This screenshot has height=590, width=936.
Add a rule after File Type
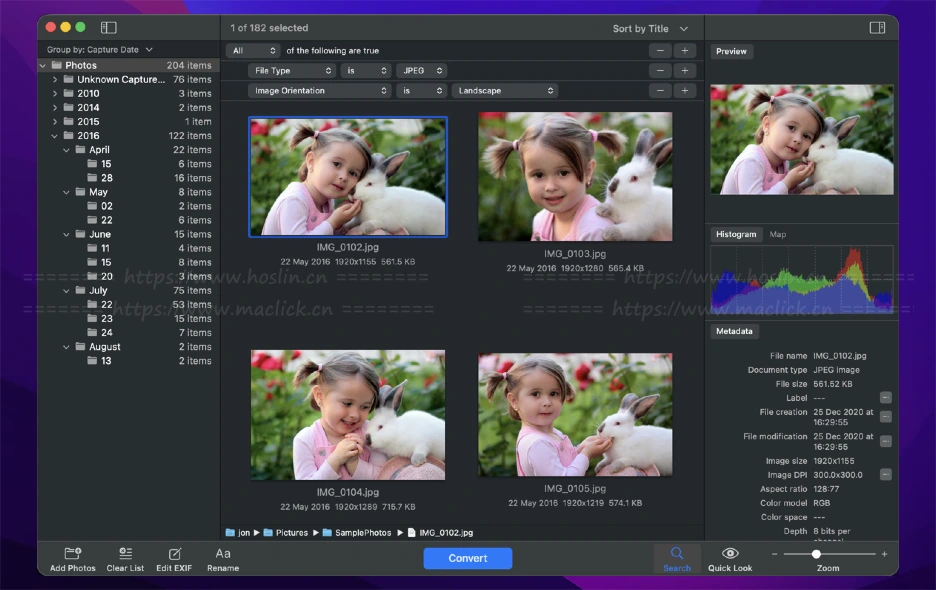coord(685,71)
